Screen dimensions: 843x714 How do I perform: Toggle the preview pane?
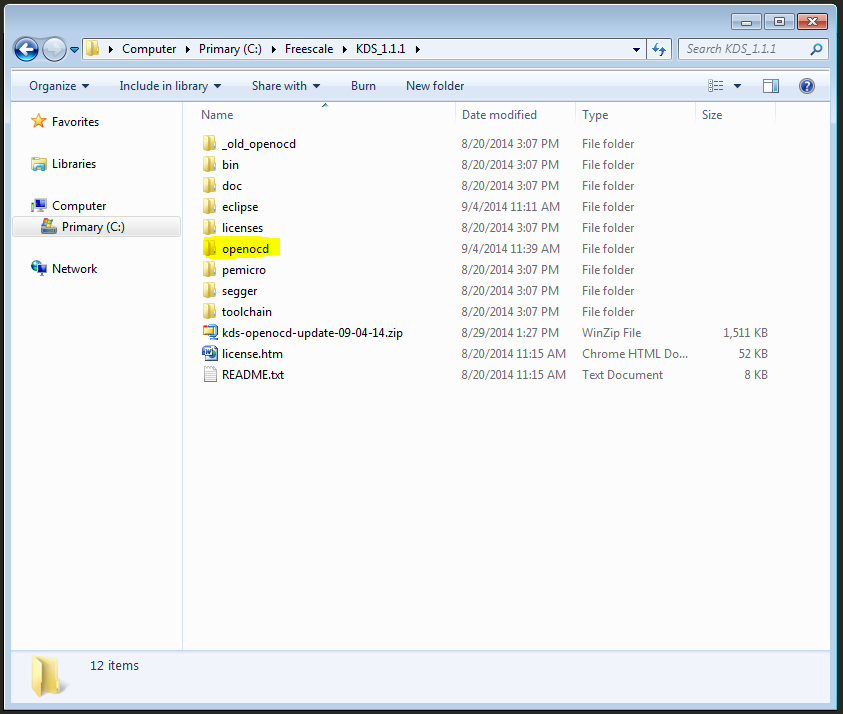click(771, 86)
